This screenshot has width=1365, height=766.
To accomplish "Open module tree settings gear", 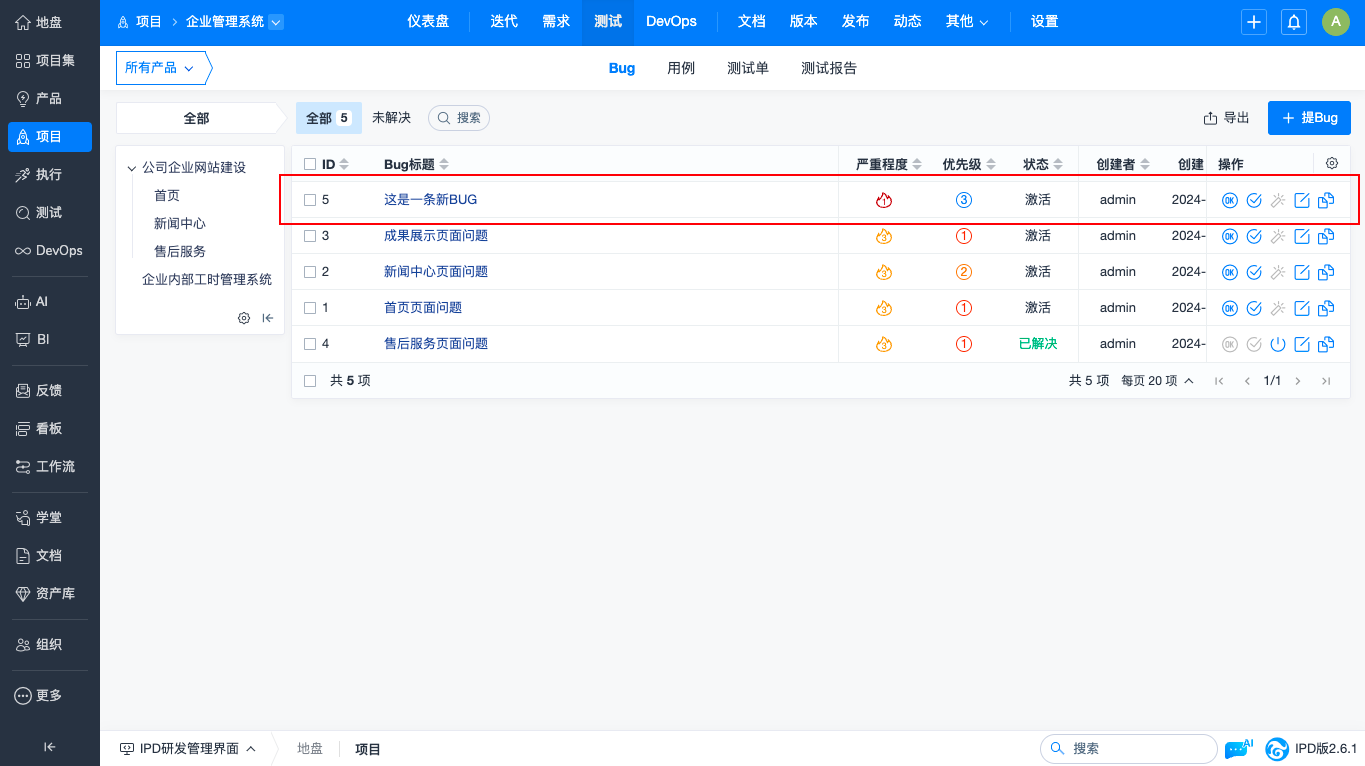I will [x=244, y=318].
